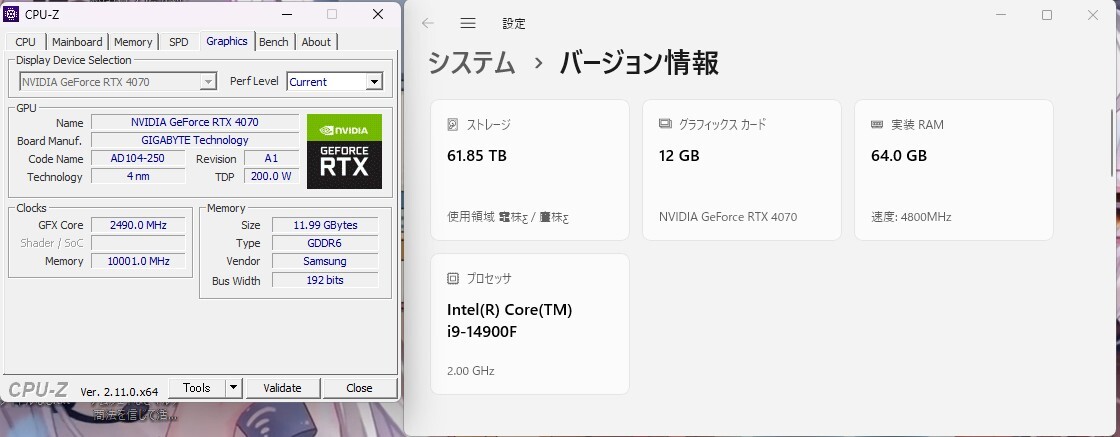Click the NVIDIA GeForce RTX 4070 card text
The image size is (1120, 437).
coord(728,217)
